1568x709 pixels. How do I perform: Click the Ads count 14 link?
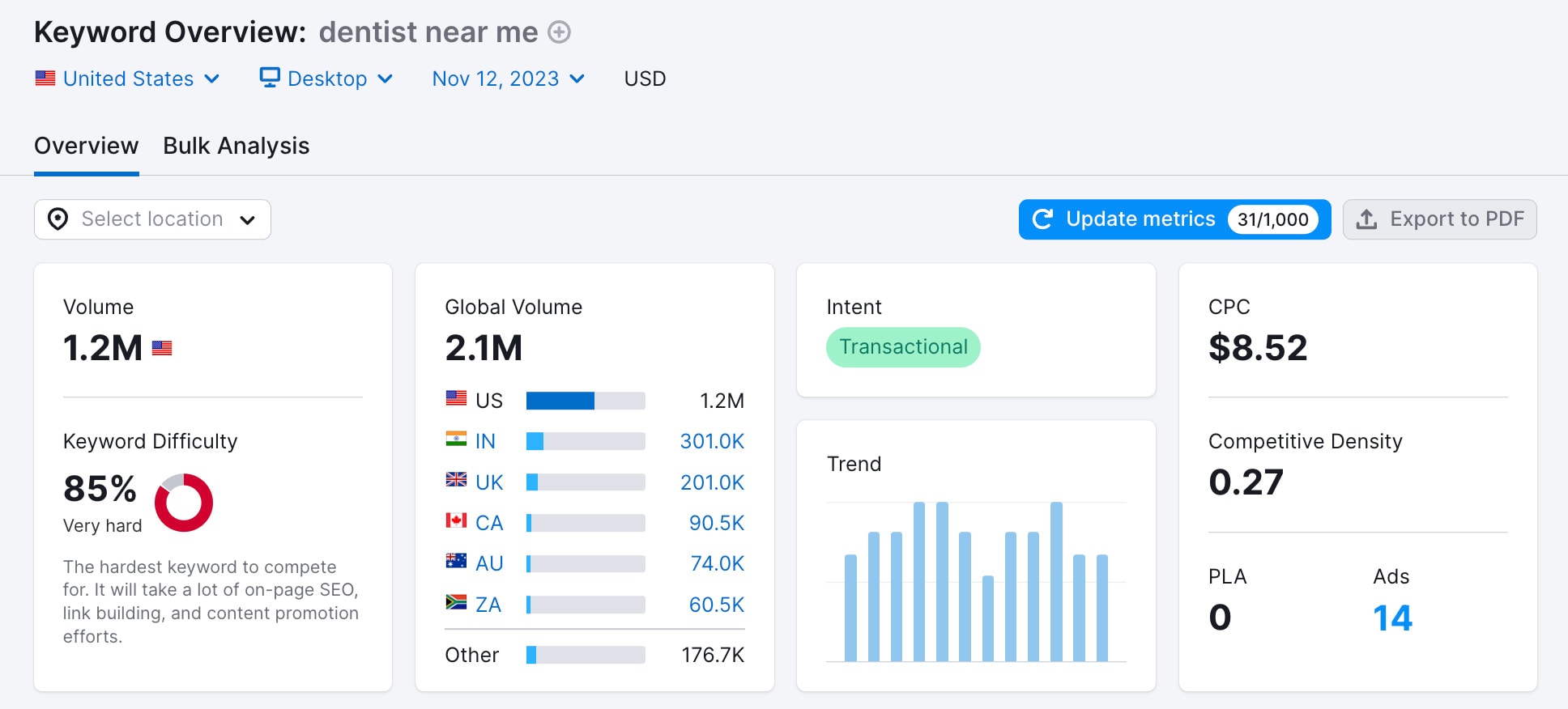(x=1392, y=618)
